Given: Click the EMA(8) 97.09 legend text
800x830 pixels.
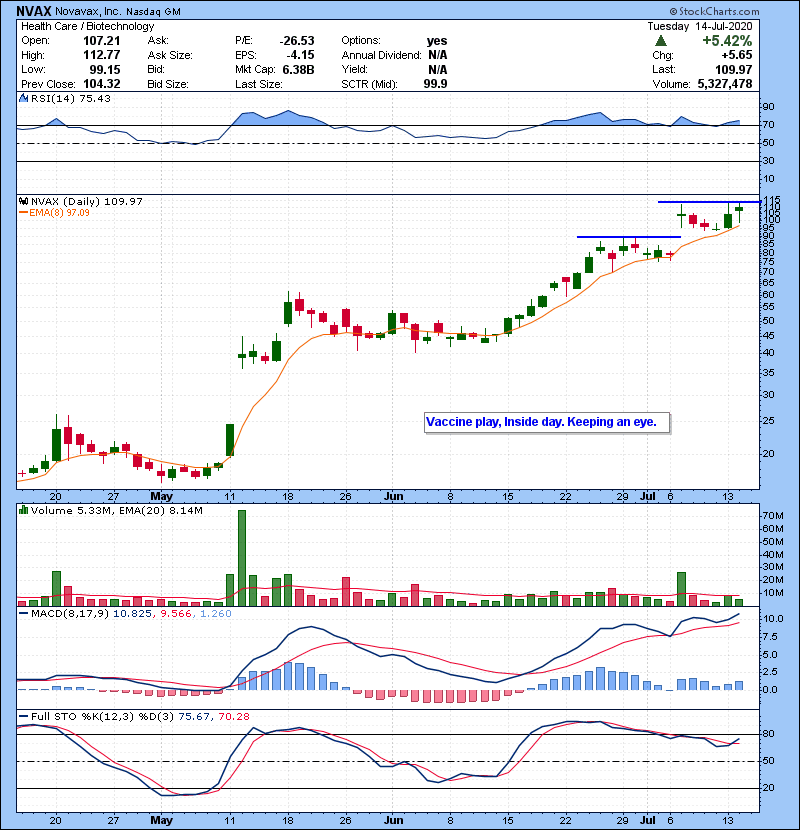Looking at the screenshot, I should pyautogui.click(x=59, y=213).
